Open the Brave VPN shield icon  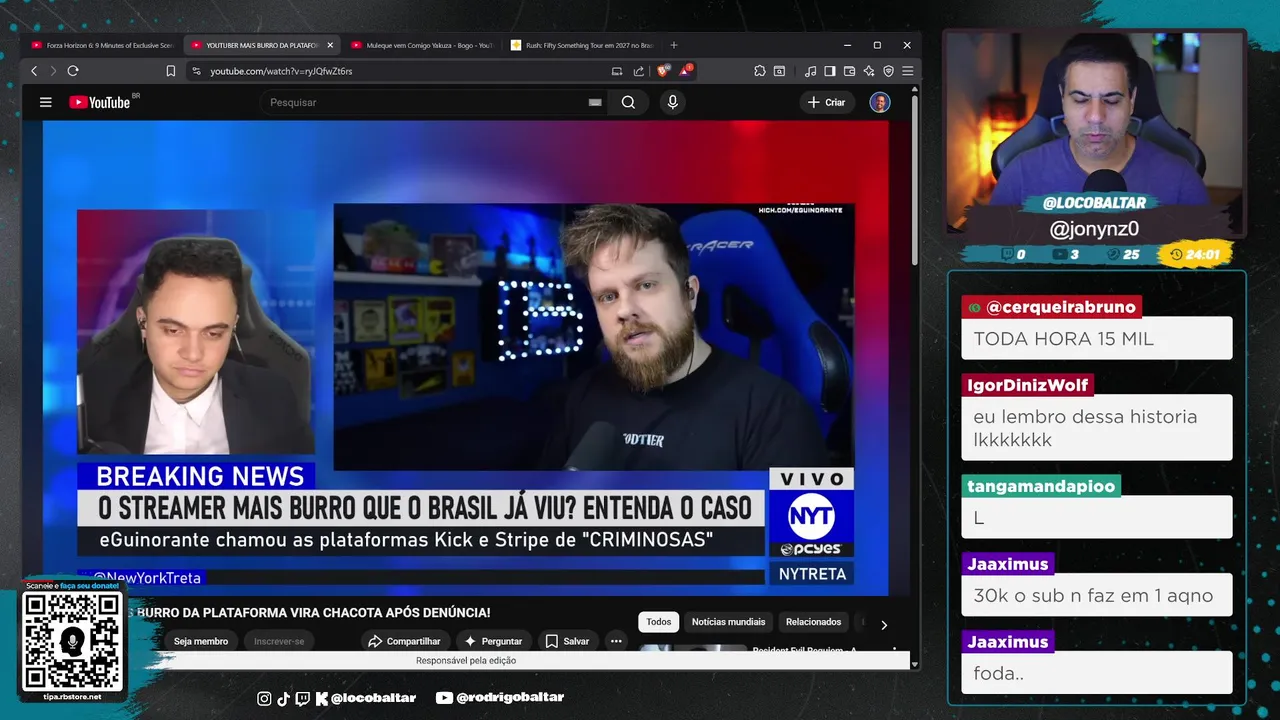(x=888, y=71)
